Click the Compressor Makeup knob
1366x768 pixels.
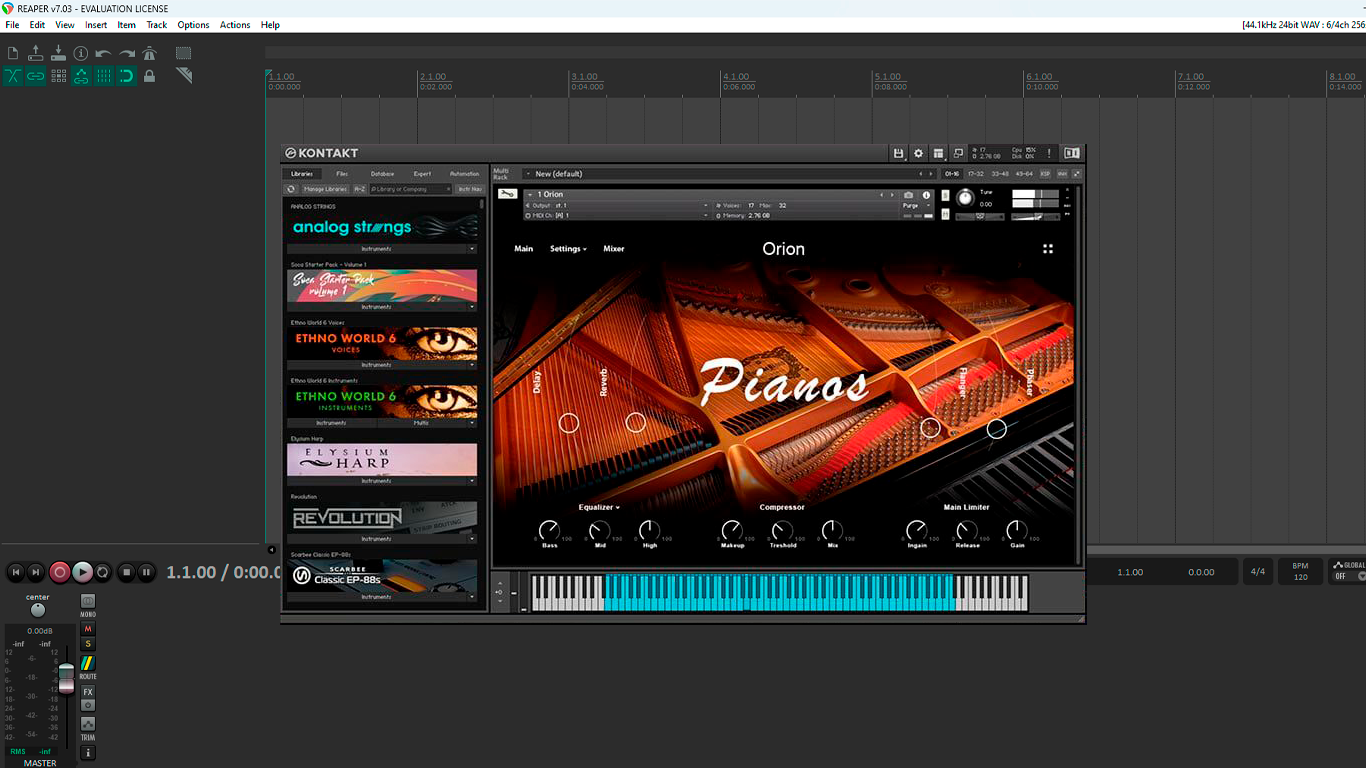(x=732, y=530)
